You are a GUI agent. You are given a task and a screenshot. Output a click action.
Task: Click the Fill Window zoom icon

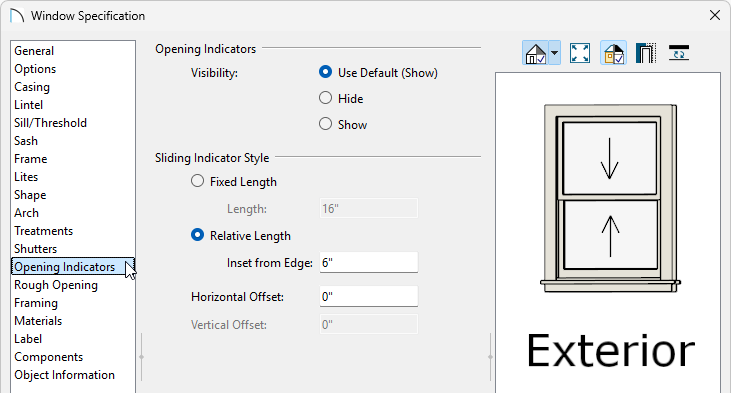click(580, 53)
